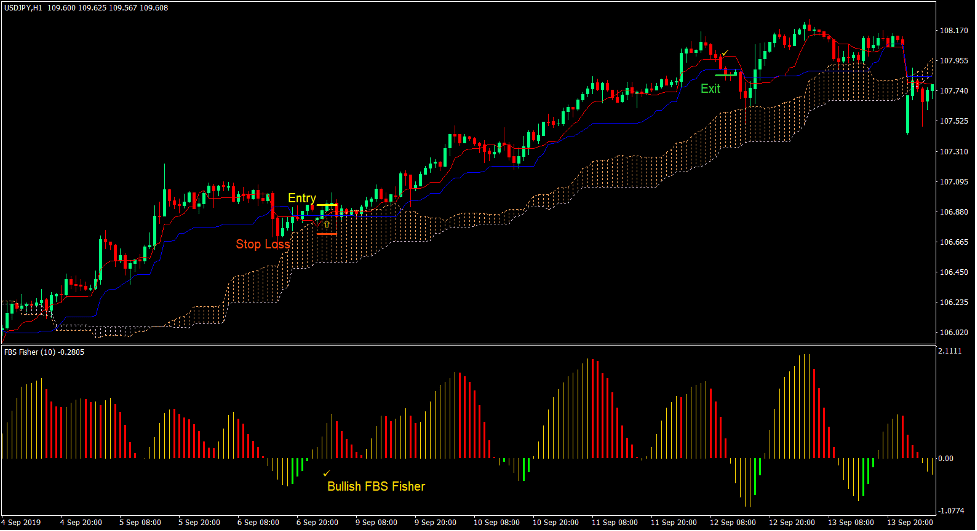Select the orange Stop Loss line marker
977x531 pixels.
327,234
